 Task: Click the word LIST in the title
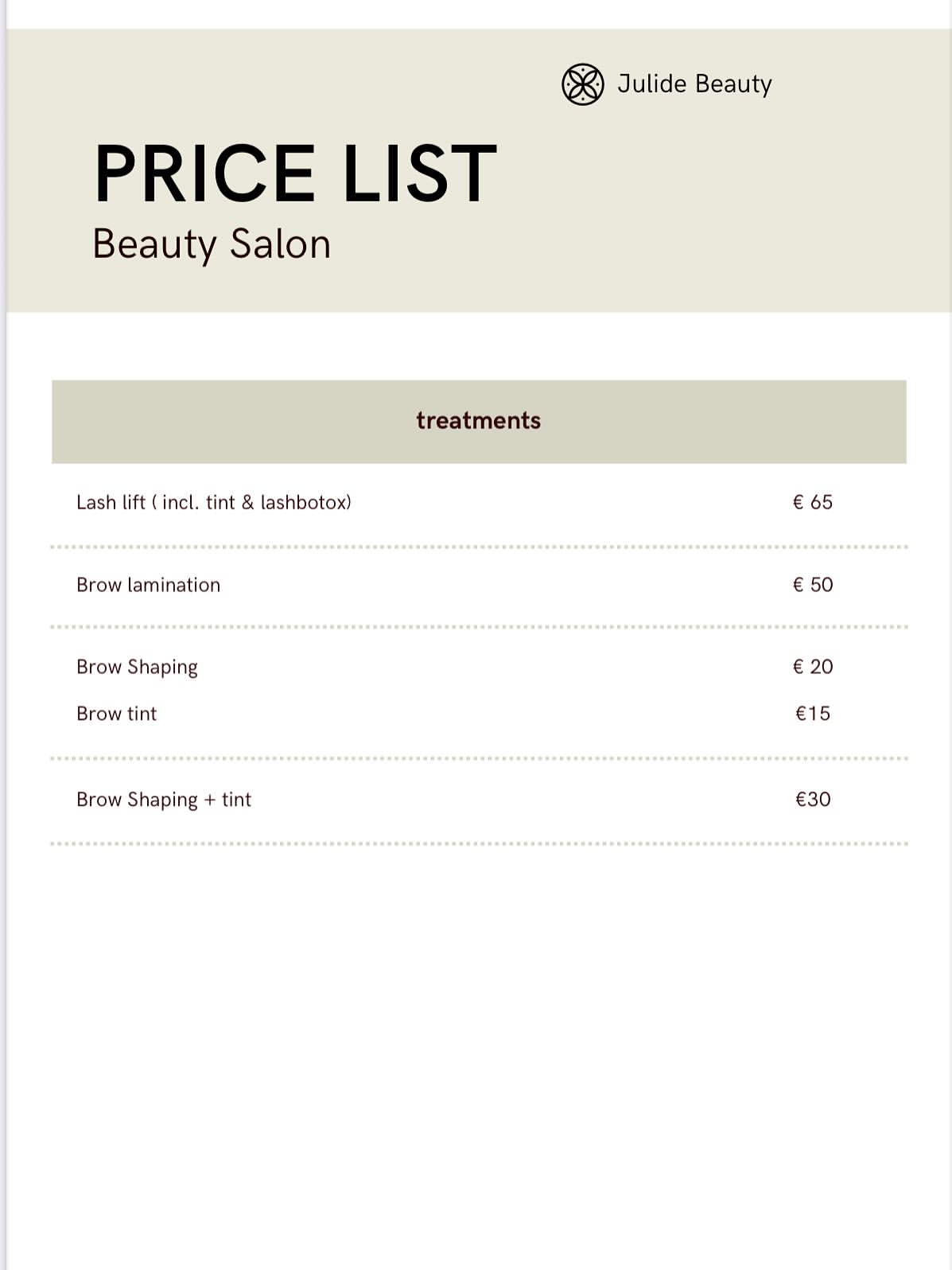pos(419,173)
